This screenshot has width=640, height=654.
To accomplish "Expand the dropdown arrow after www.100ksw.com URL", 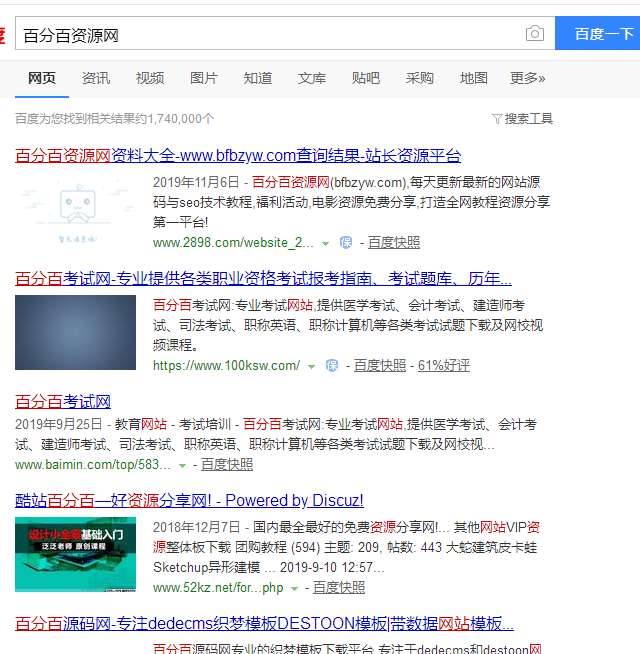I will click(x=311, y=367).
